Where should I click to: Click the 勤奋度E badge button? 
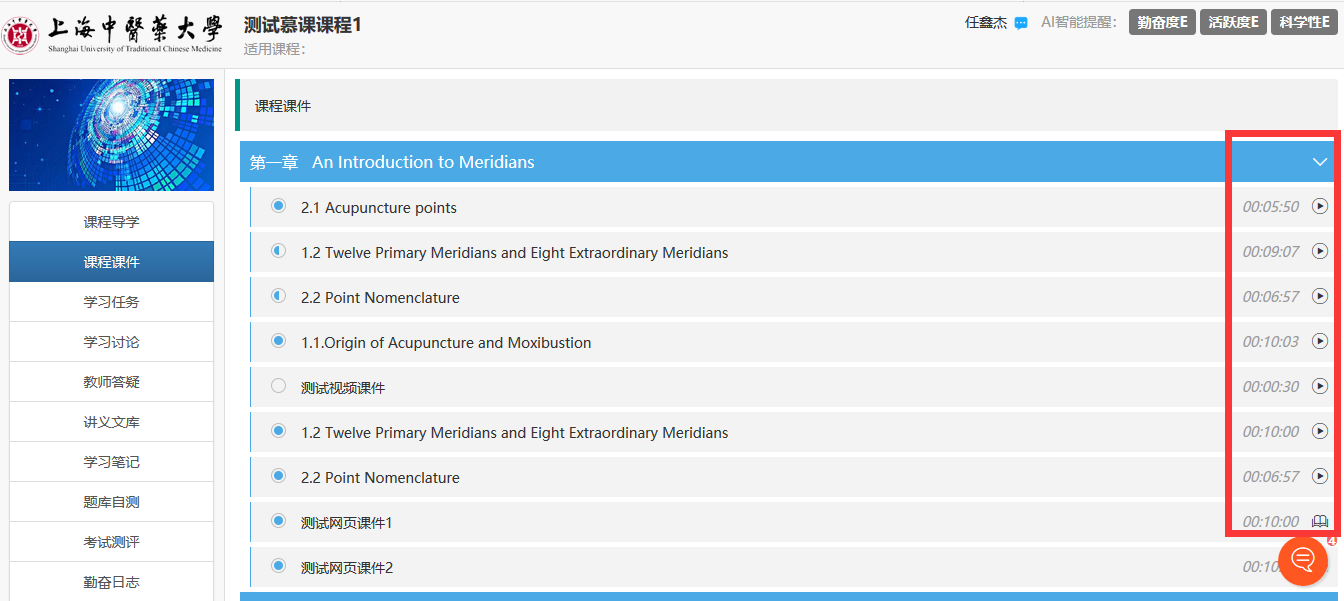[1162, 22]
